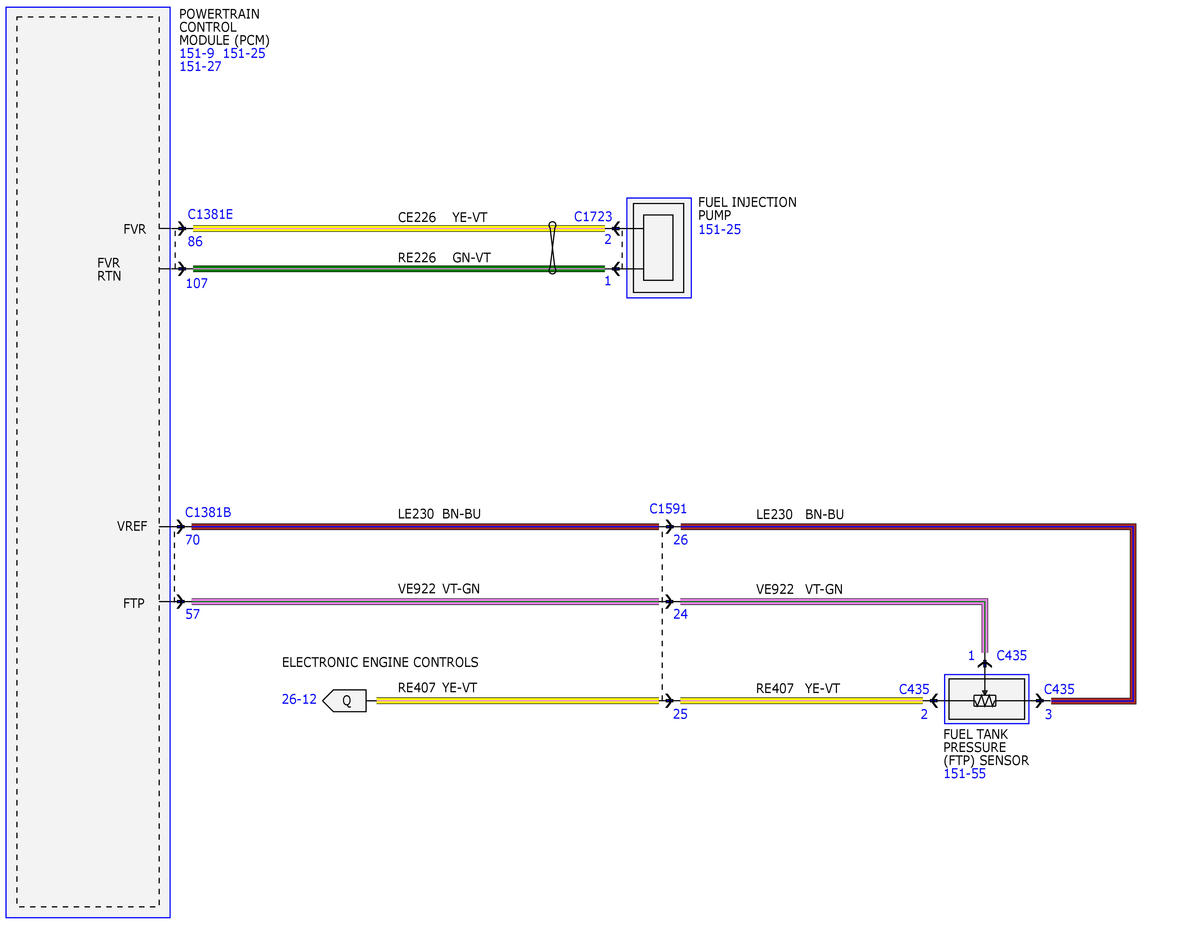
Task: Follow the 26-12 Electronic Engine Controls link
Action: tap(299, 700)
